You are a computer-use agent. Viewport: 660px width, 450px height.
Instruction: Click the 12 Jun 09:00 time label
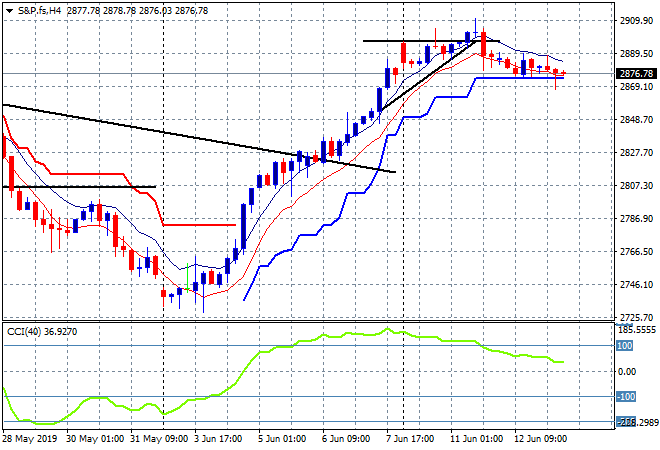(x=540, y=439)
